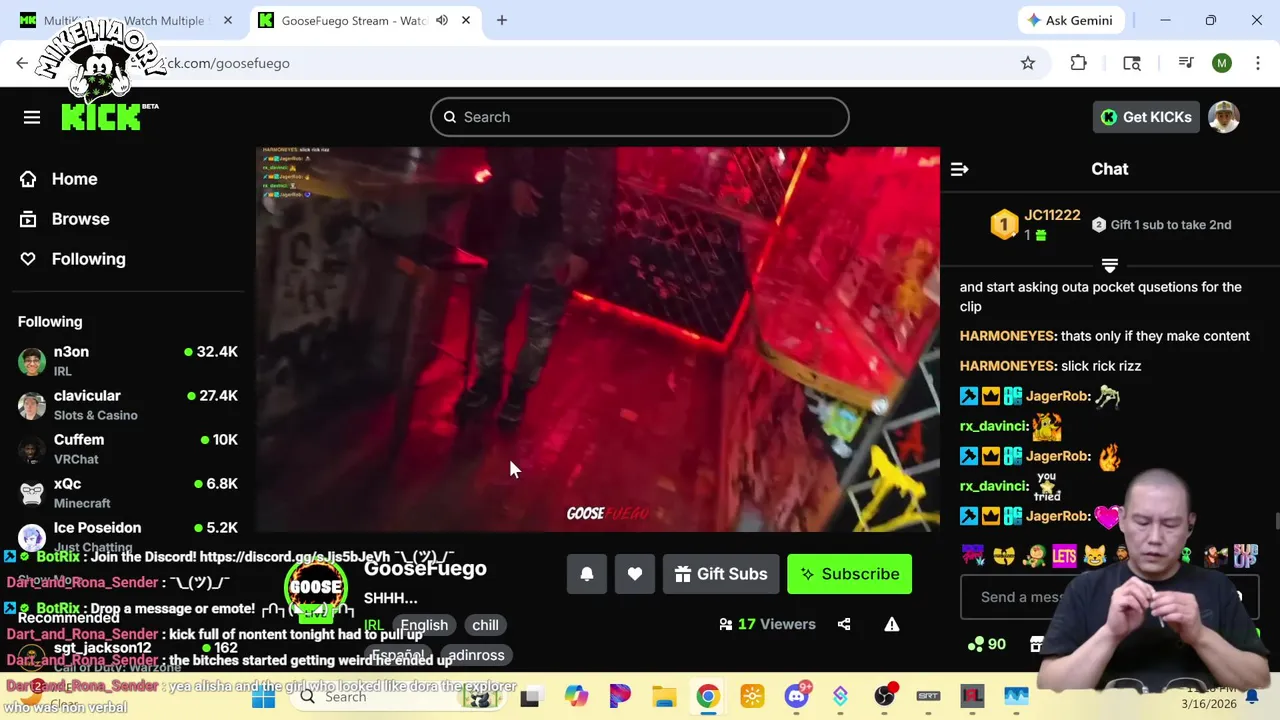
Task: Click HARMONEYES username on slick rick rizz message
Action: coord(1008,366)
